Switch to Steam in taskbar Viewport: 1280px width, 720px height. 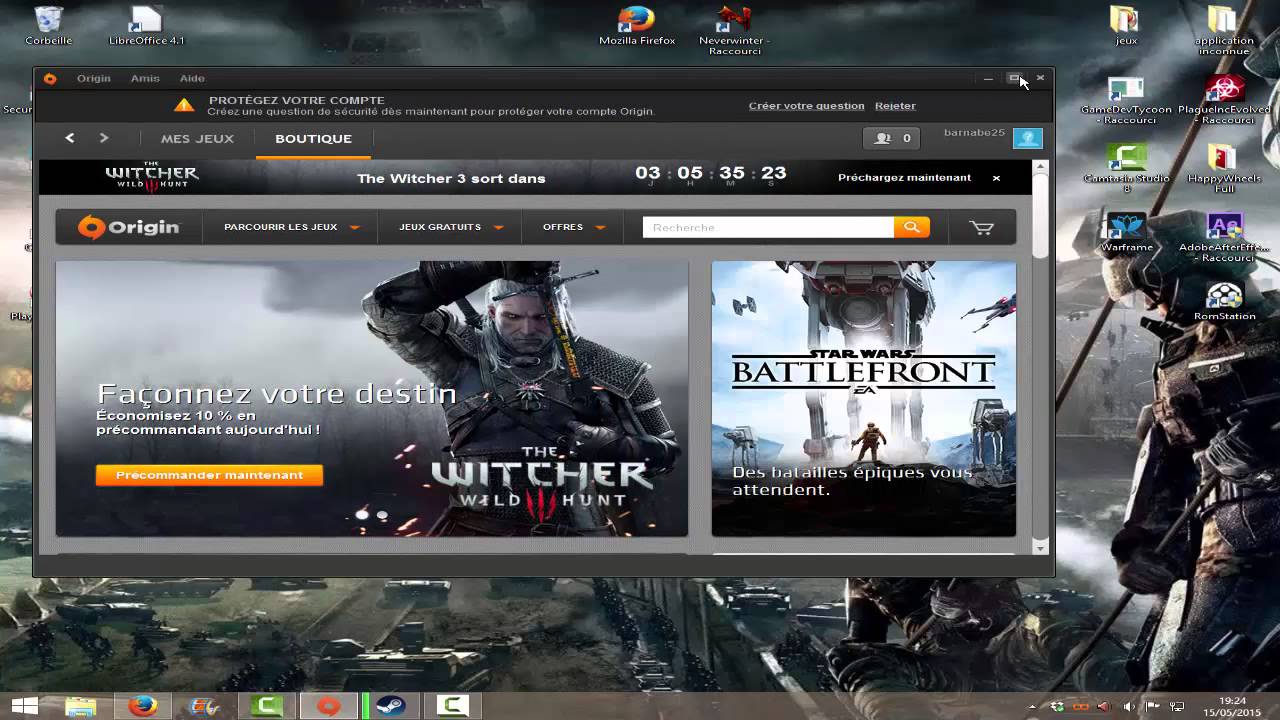(x=391, y=706)
